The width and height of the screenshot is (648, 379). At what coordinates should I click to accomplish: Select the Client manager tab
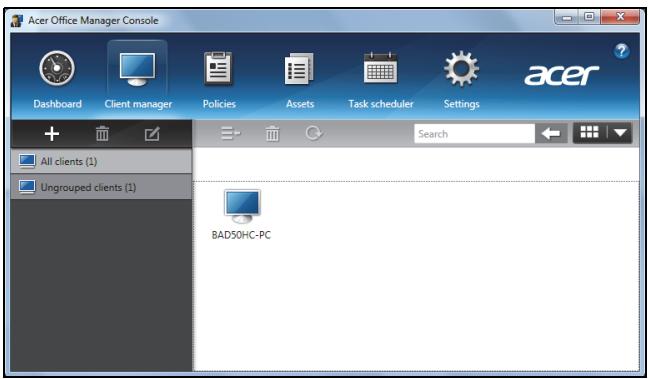click(x=138, y=80)
